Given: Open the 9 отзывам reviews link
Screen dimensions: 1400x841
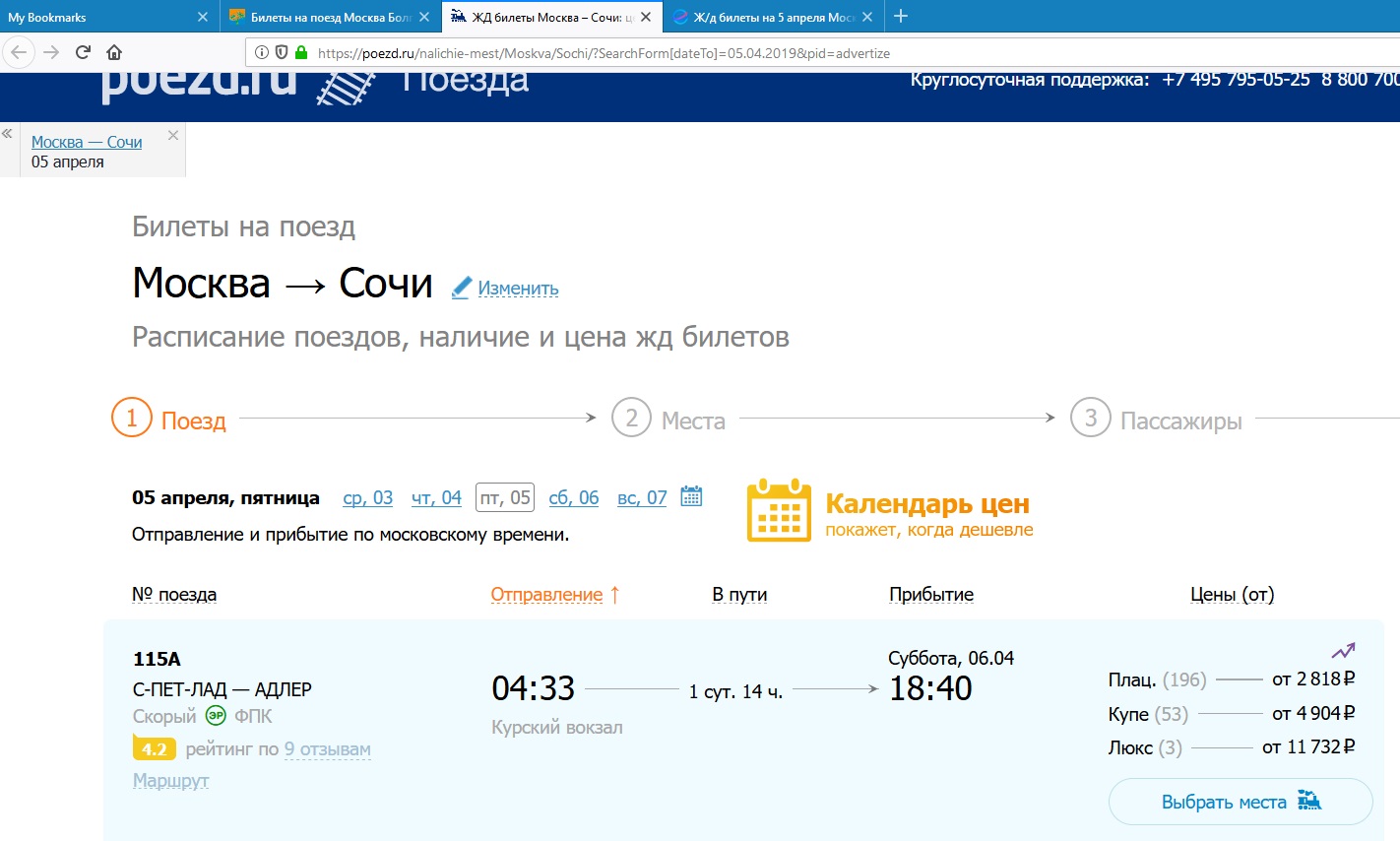Looking at the screenshot, I should pyautogui.click(x=327, y=749).
